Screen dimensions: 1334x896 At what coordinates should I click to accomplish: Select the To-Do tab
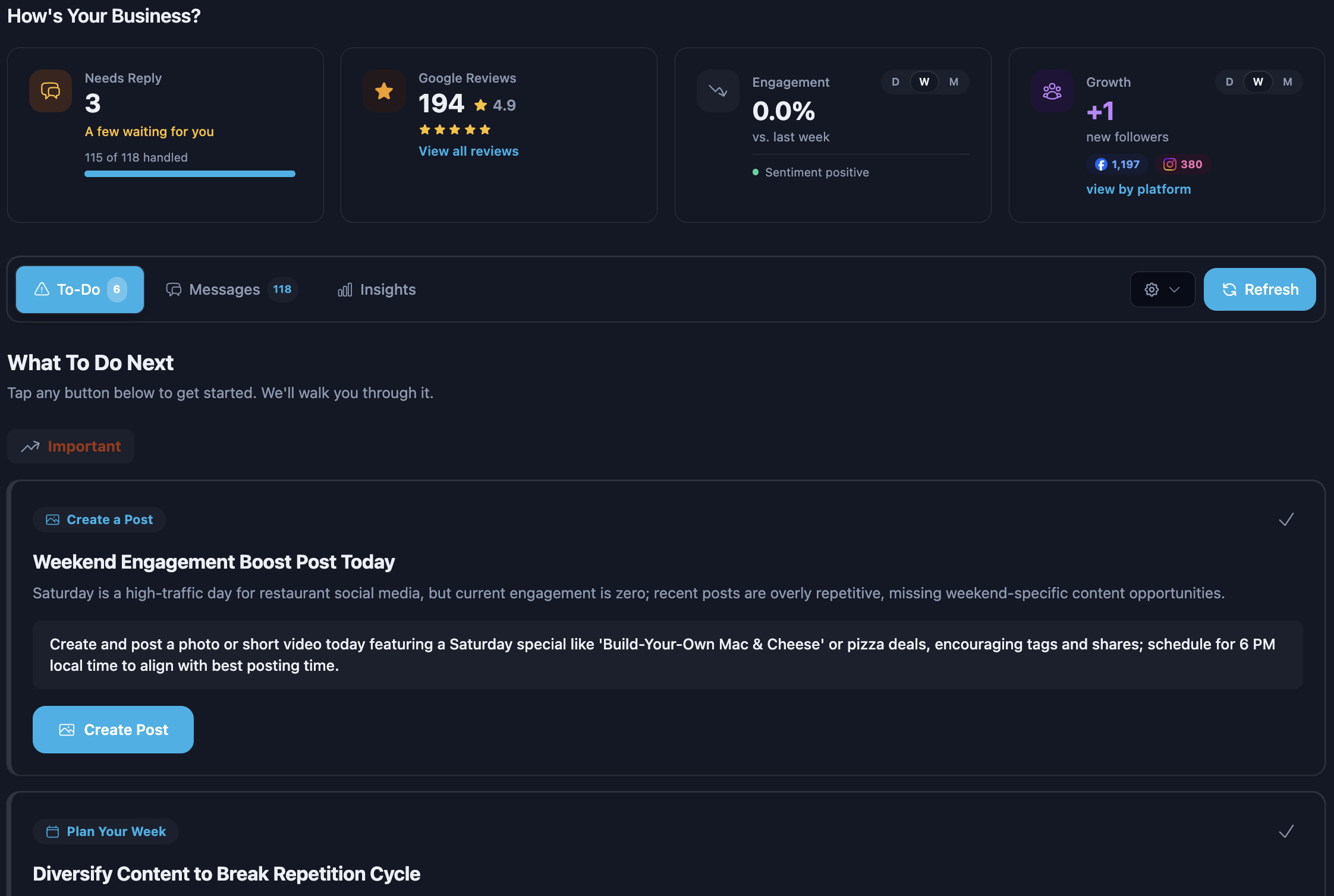point(80,289)
